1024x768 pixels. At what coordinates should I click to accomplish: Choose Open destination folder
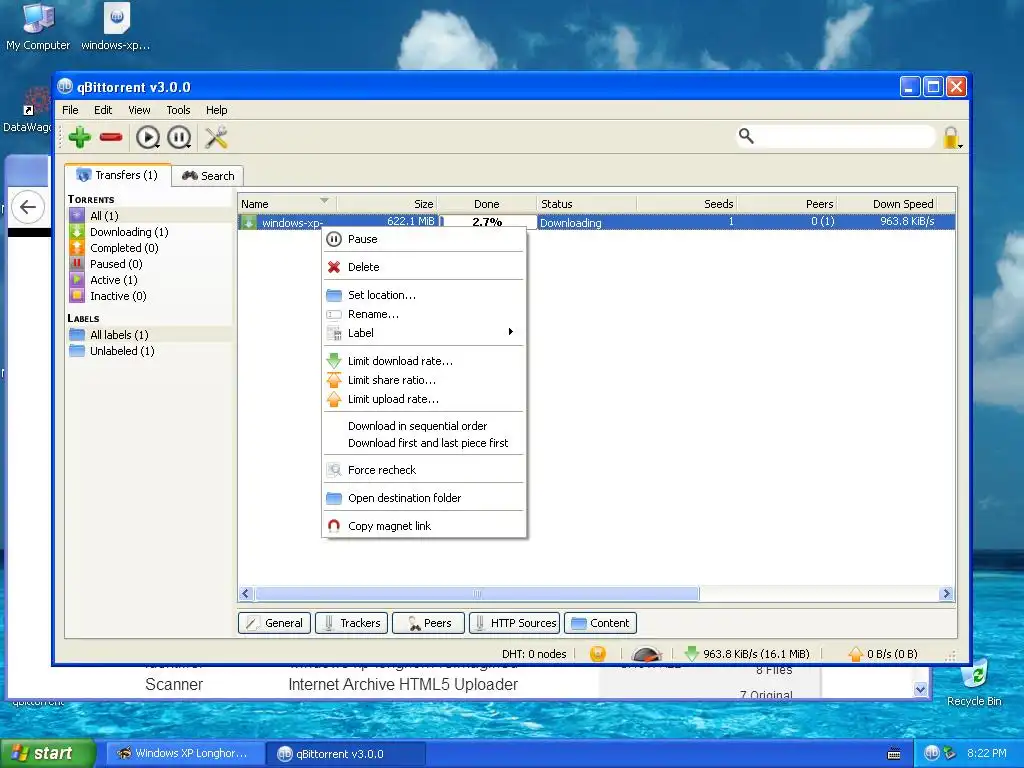pos(424,498)
